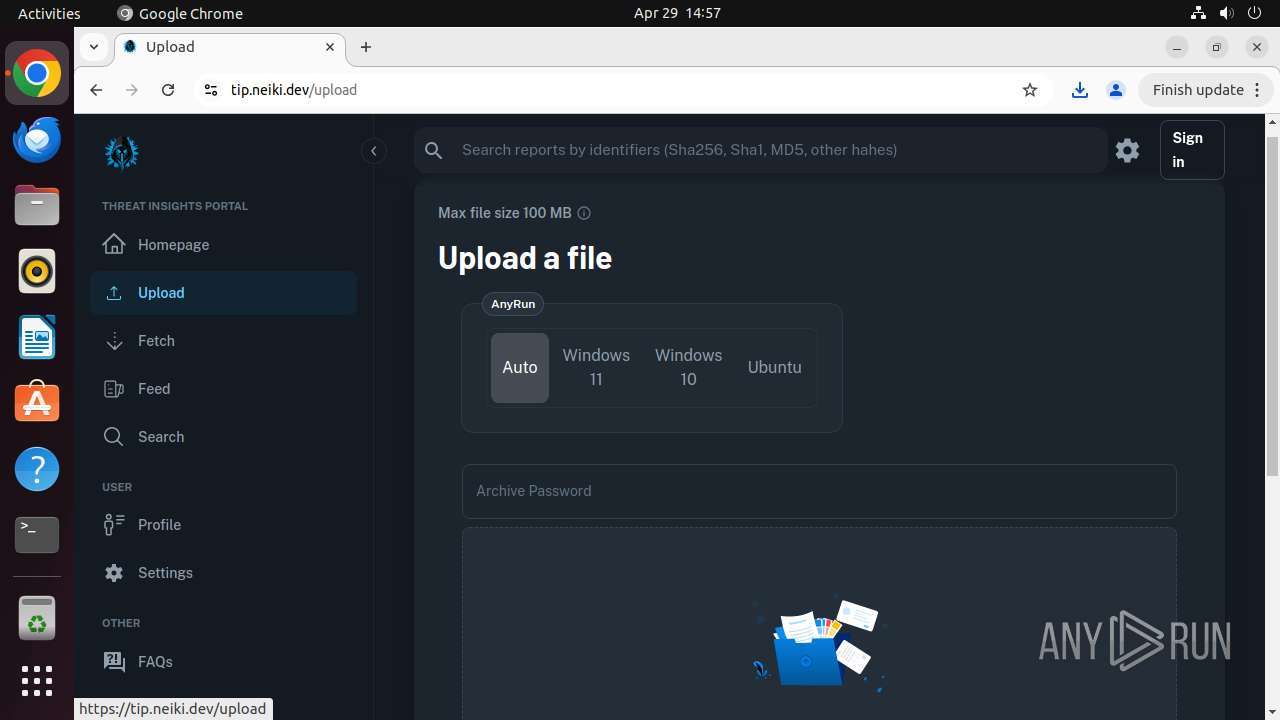The height and width of the screenshot is (720, 1280).
Task: View site information icon in address bar
Action: coord(210,90)
